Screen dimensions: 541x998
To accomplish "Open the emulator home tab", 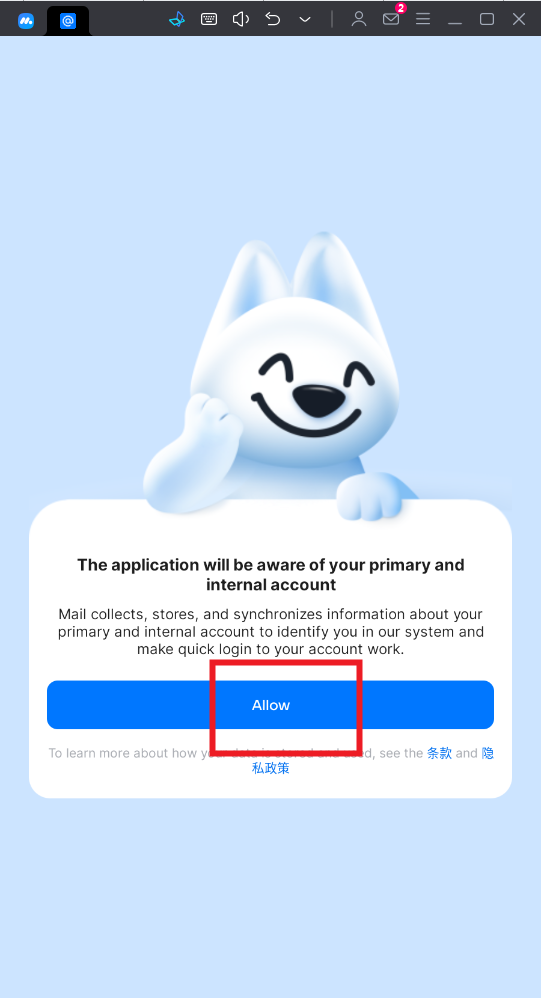I will point(25,20).
